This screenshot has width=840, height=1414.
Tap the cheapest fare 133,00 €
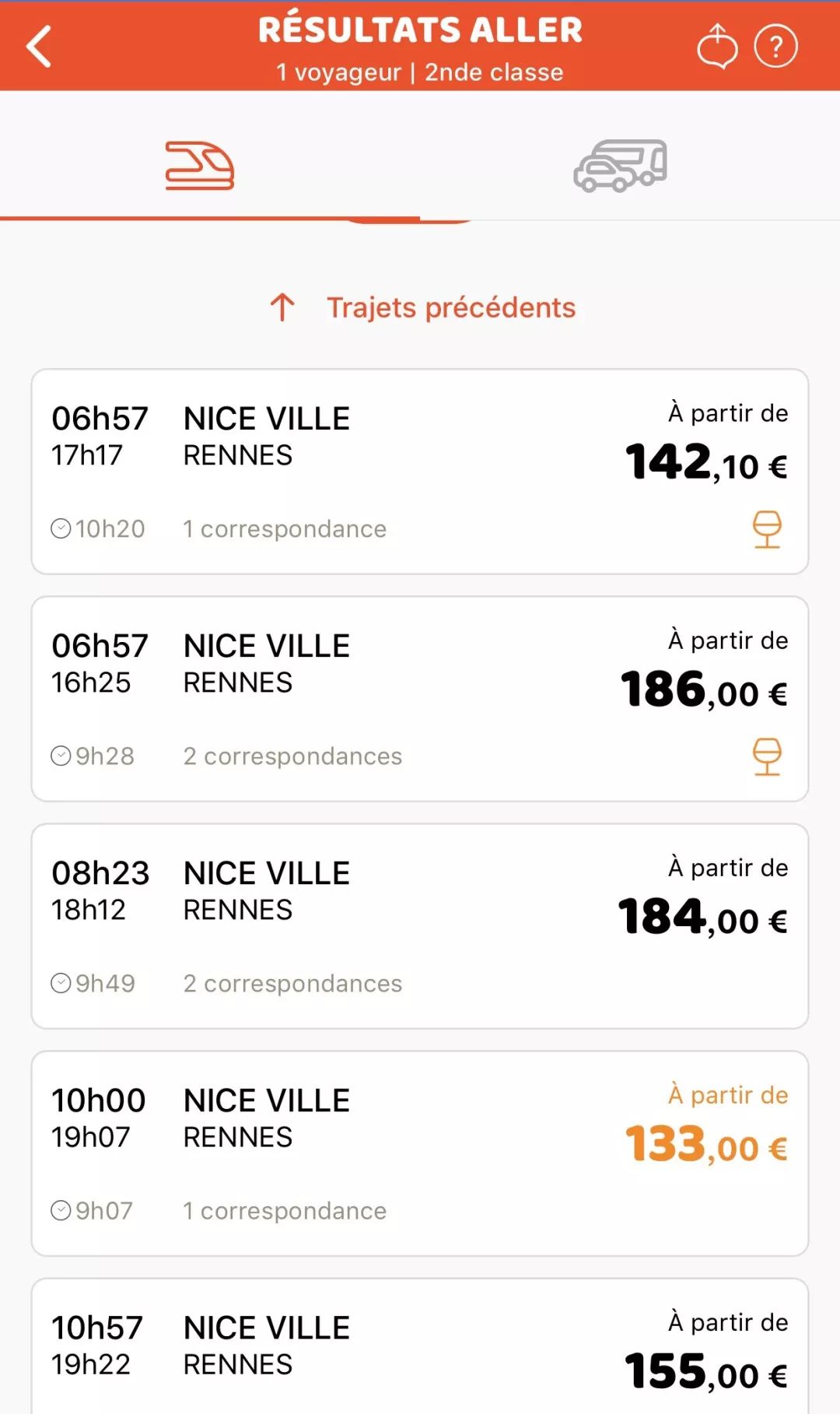tap(706, 1145)
